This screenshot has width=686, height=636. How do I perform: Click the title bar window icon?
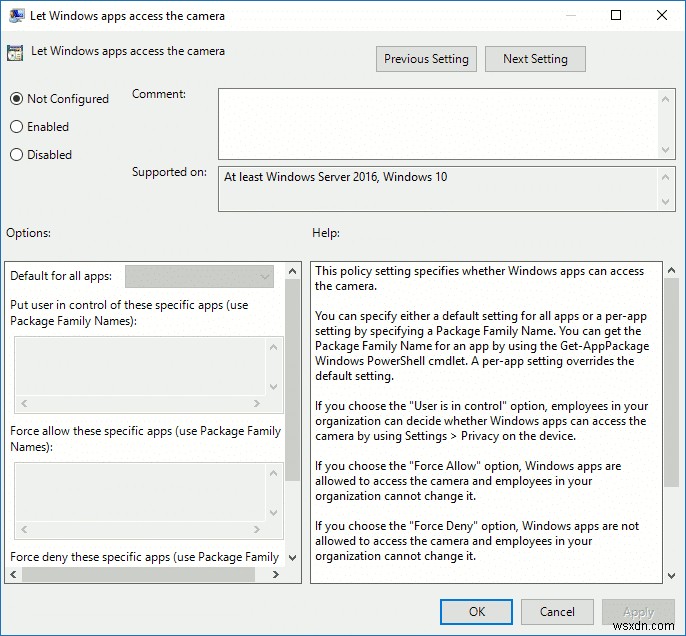click(x=16, y=16)
